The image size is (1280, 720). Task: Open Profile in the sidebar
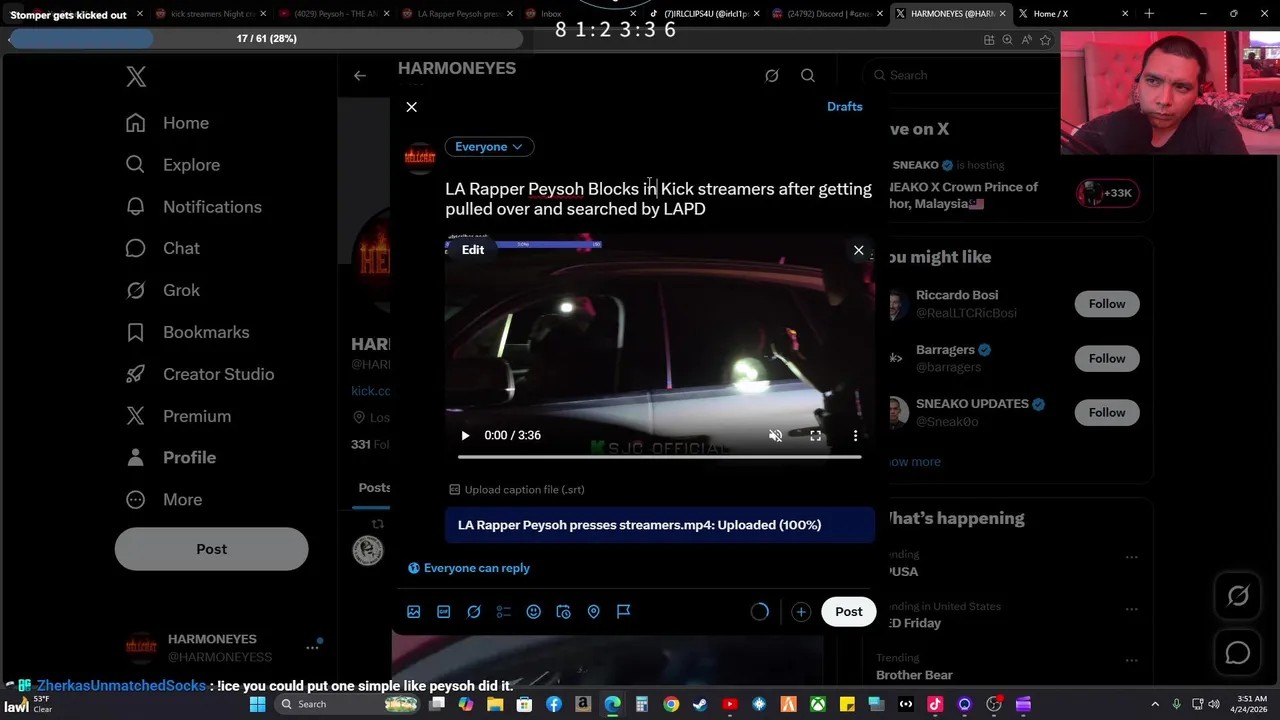coord(170,457)
